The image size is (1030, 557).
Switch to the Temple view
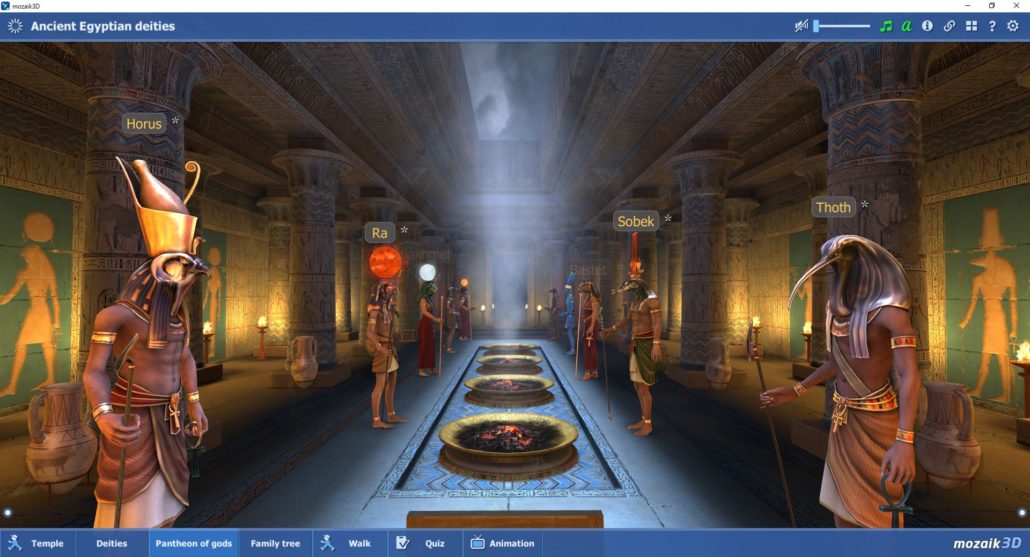tap(38, 543)
